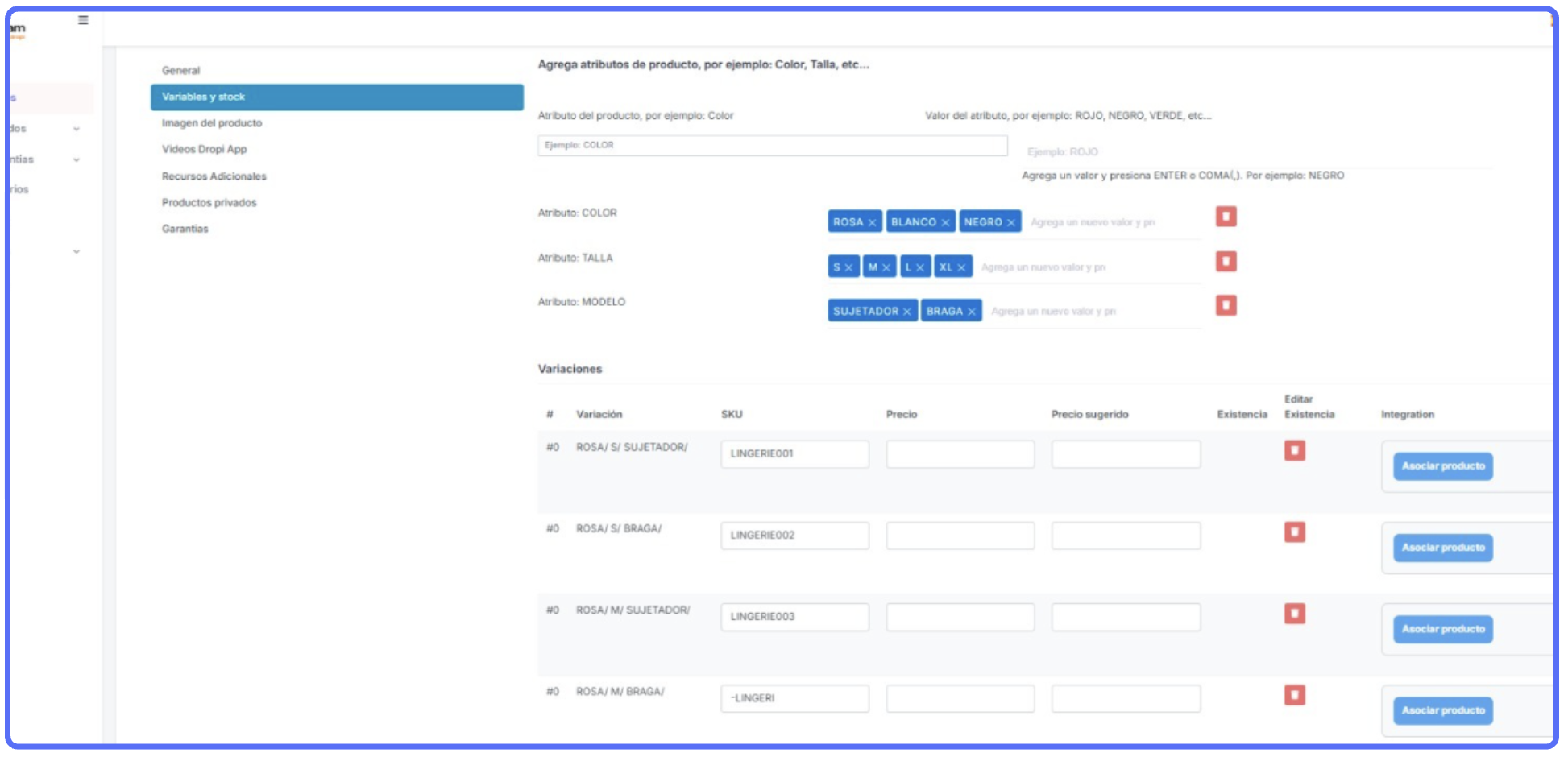Click the hamburger menu icon
The image size is (1568, 757).
click(x=83, y=20)
